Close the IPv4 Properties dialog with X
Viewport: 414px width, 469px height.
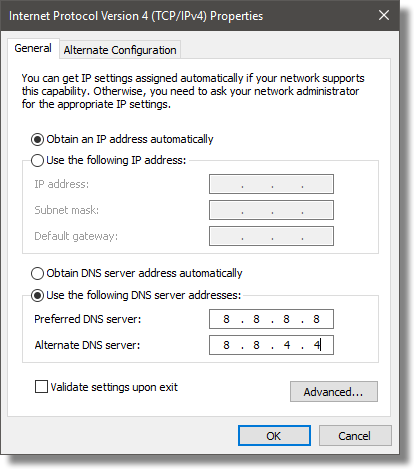click(384, 15)
